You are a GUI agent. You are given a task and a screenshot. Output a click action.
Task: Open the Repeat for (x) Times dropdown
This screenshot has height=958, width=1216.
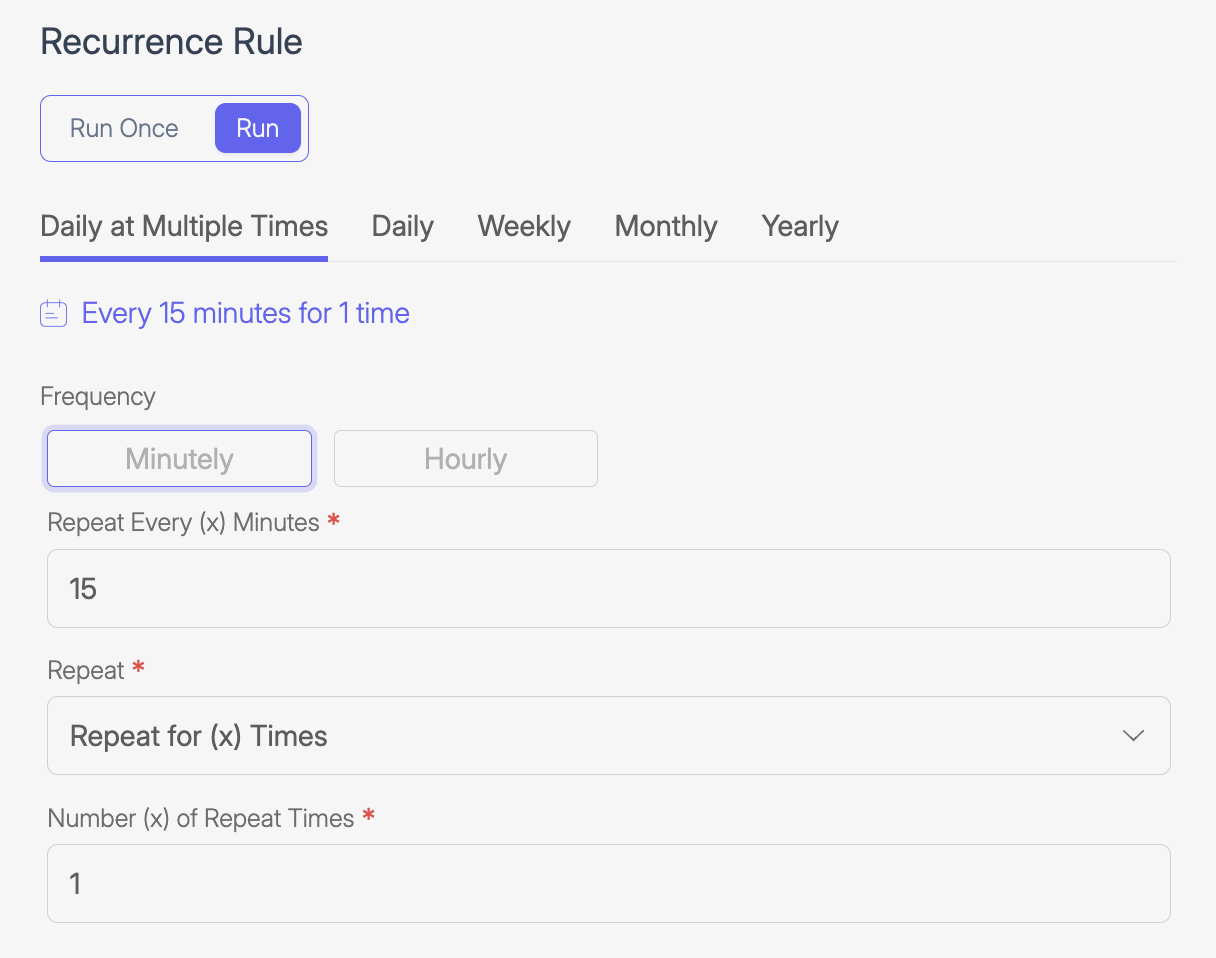tap(608, 736)
